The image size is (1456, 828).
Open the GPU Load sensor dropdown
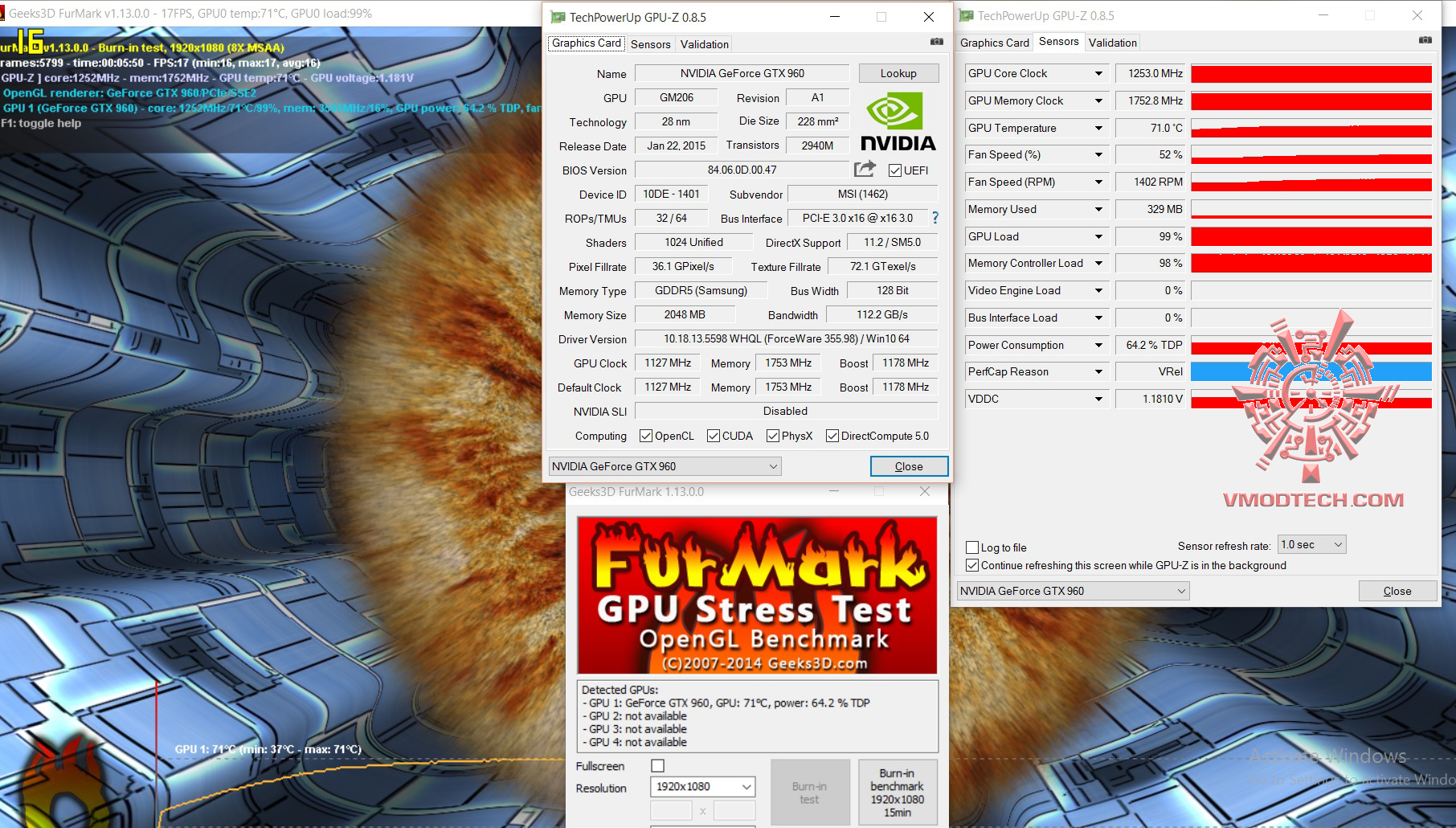coord(1098,237)
